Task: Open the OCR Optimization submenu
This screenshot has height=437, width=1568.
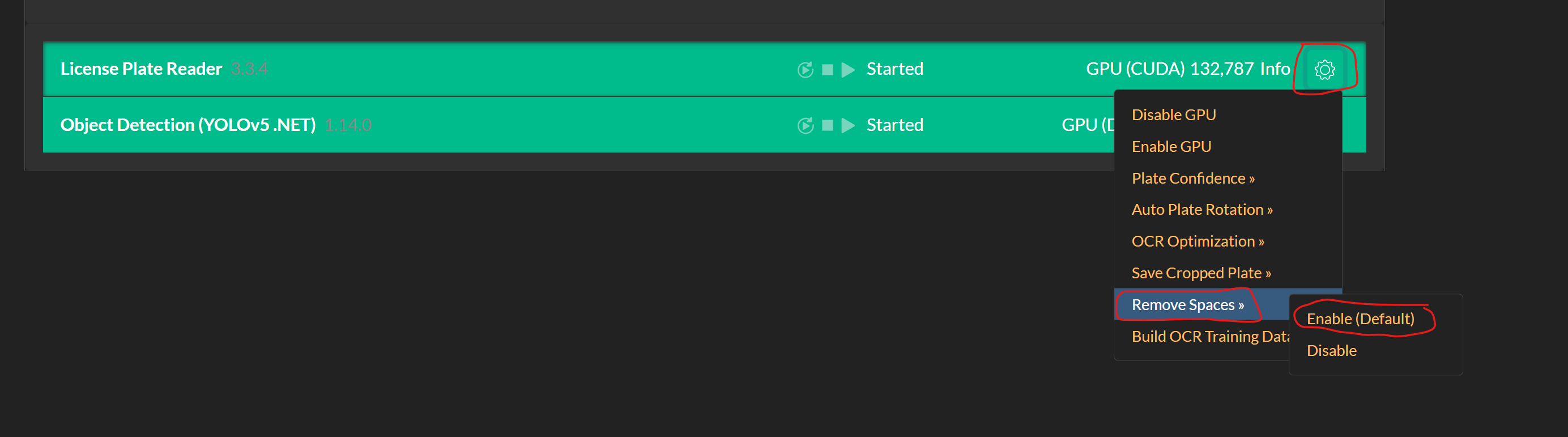Action: pos(1198,241)
